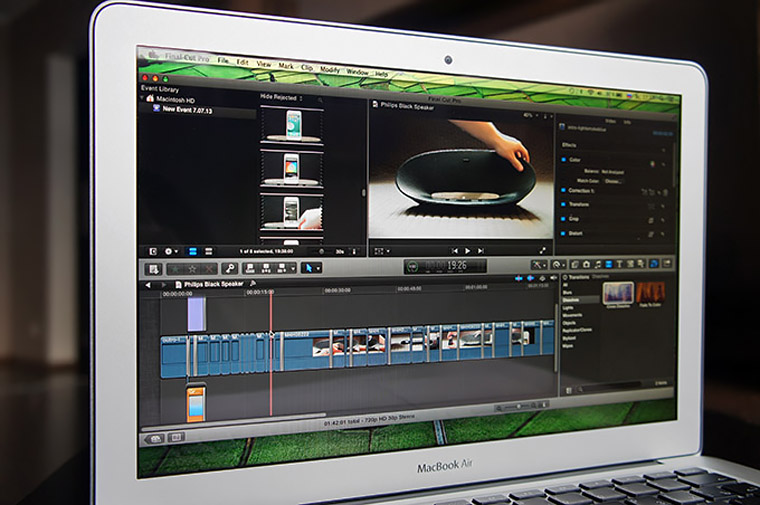Open the Apple menu

(153, 55)
